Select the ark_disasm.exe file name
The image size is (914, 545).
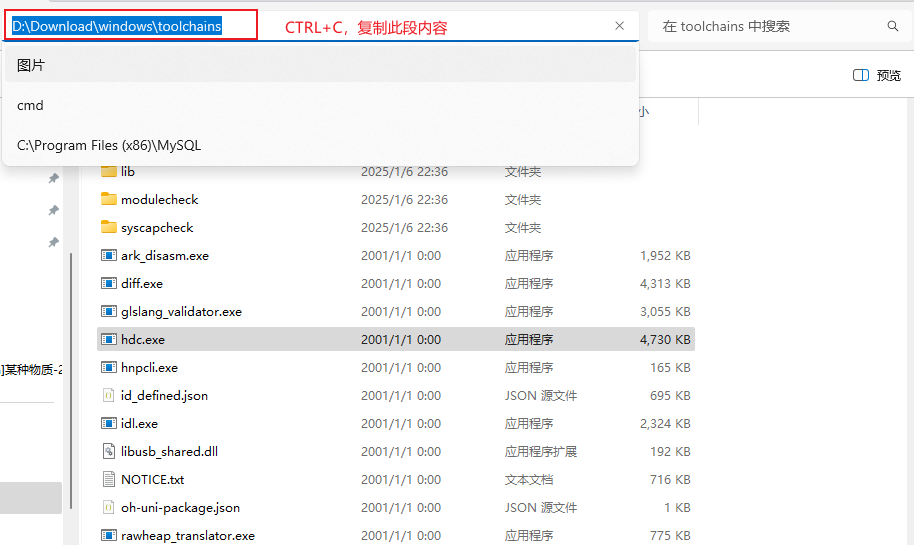coord(165,255)
